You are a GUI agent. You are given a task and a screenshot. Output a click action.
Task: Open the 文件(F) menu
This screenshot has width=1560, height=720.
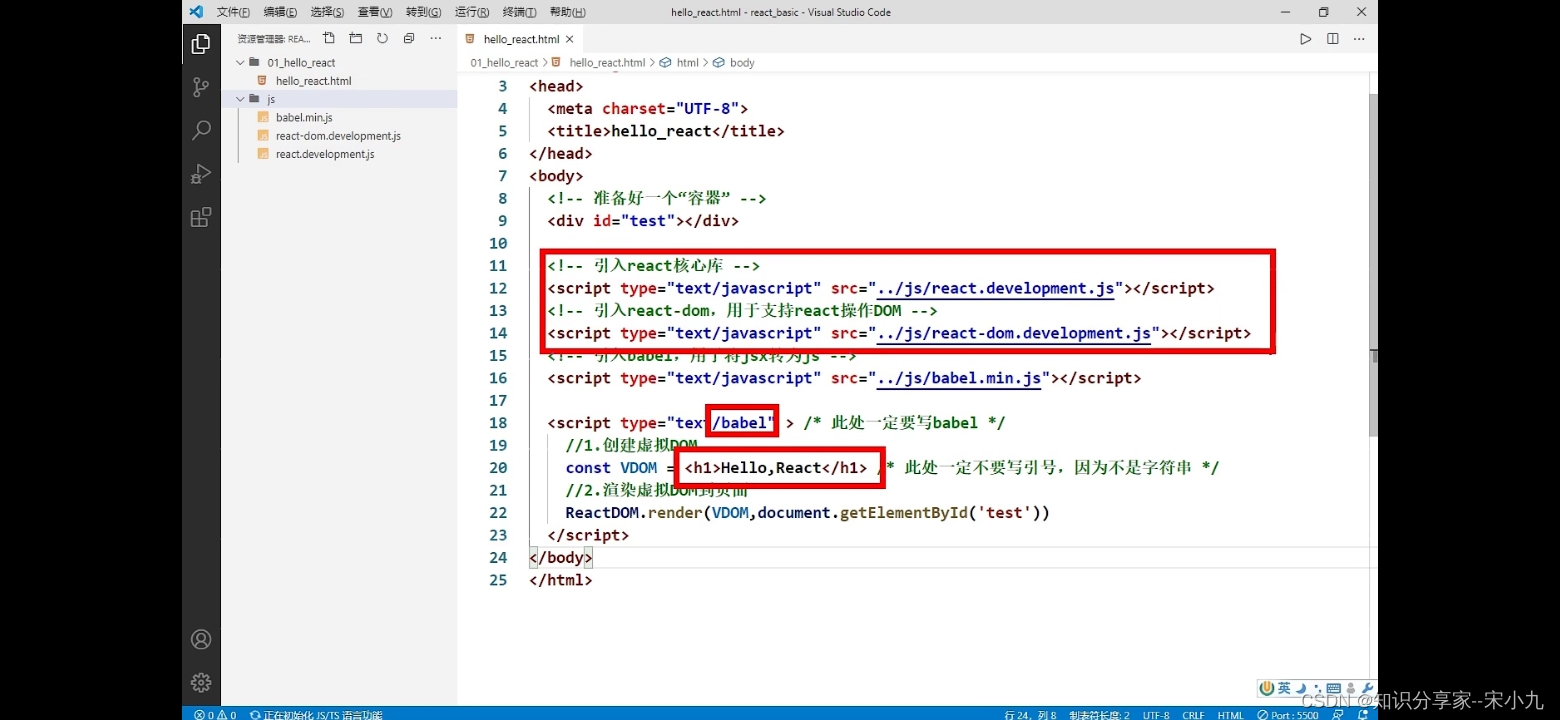click(x=232, y=12)
